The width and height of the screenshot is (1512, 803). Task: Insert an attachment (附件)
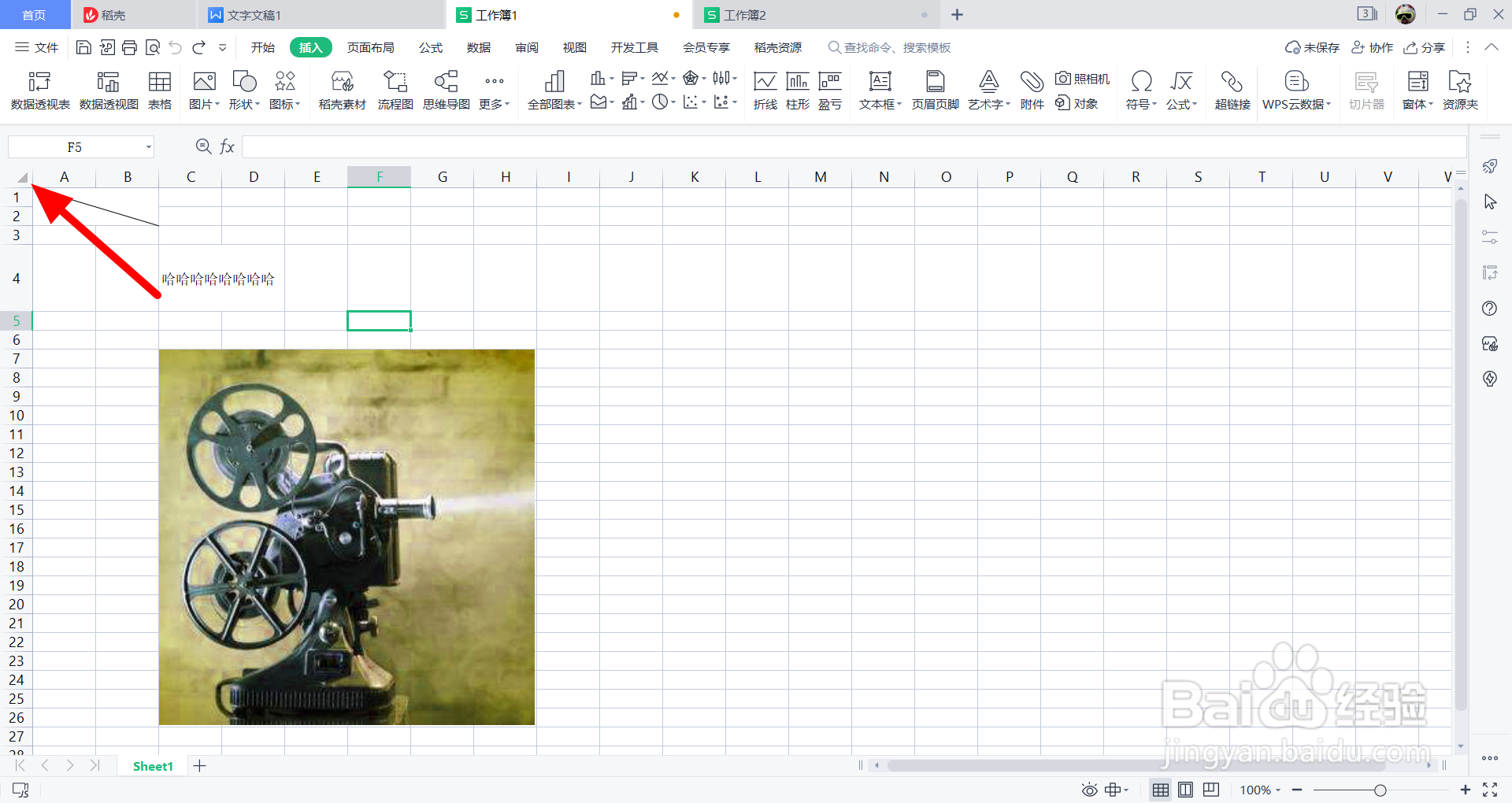1032,91
